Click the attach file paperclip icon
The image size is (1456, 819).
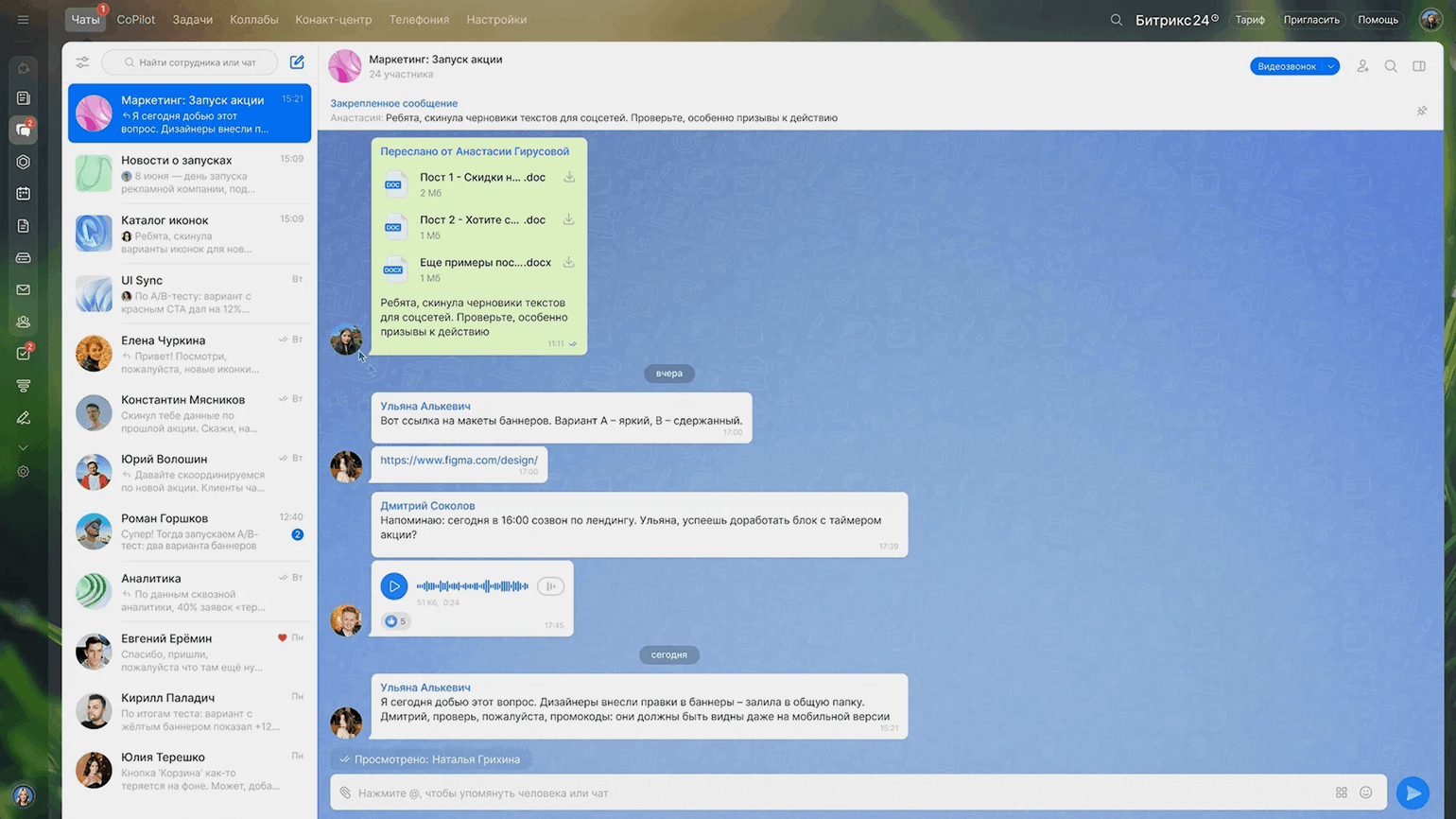pyautogui.click(x=345, y=793)
